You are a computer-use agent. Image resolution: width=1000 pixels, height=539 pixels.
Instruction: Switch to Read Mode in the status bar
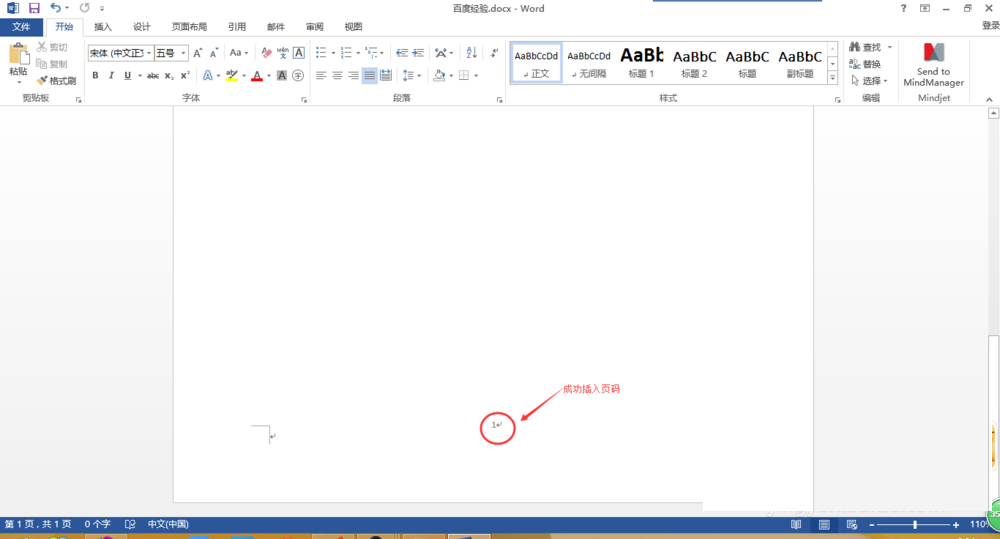click(x=796, y=524)
